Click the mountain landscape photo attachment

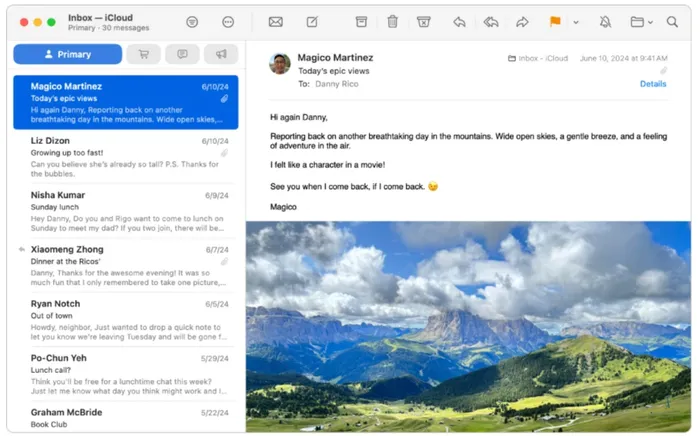[x=468, y=327]
